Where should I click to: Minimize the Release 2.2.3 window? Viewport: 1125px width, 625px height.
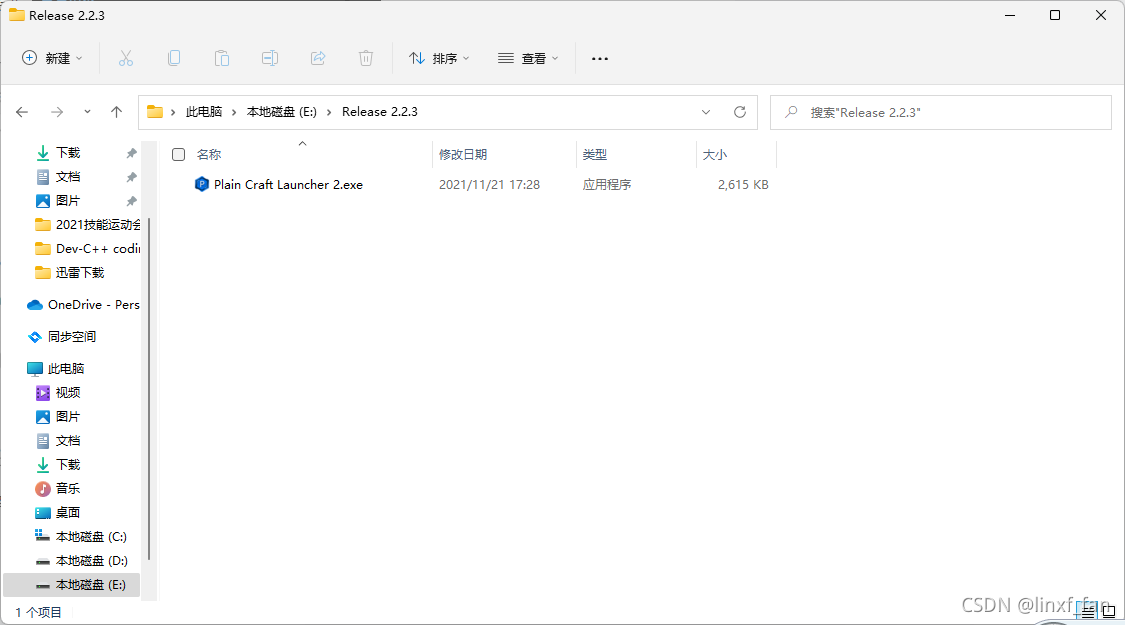tap(1010, 15)
